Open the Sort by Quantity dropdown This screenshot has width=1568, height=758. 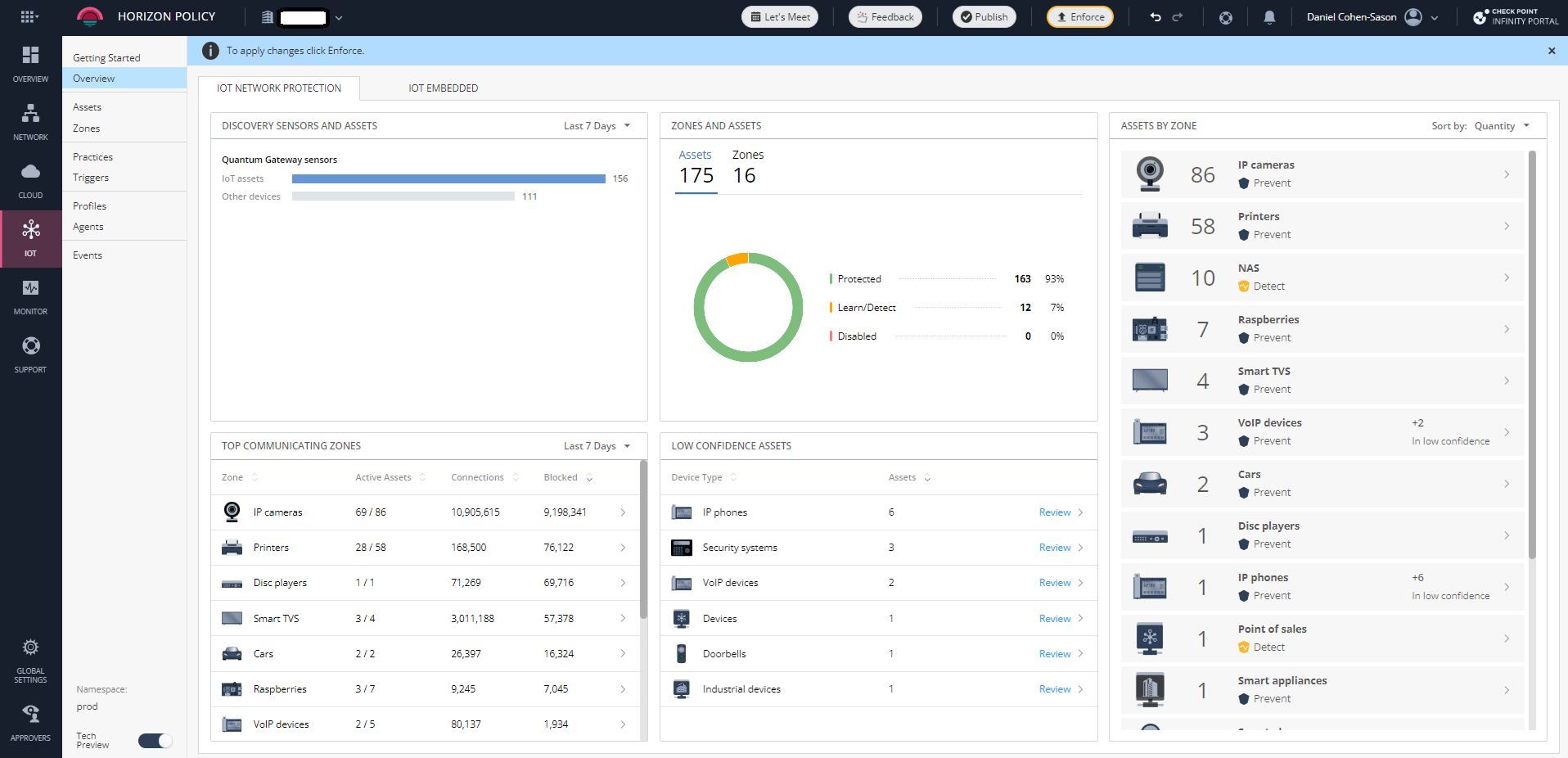click(x=1502, y=126)
